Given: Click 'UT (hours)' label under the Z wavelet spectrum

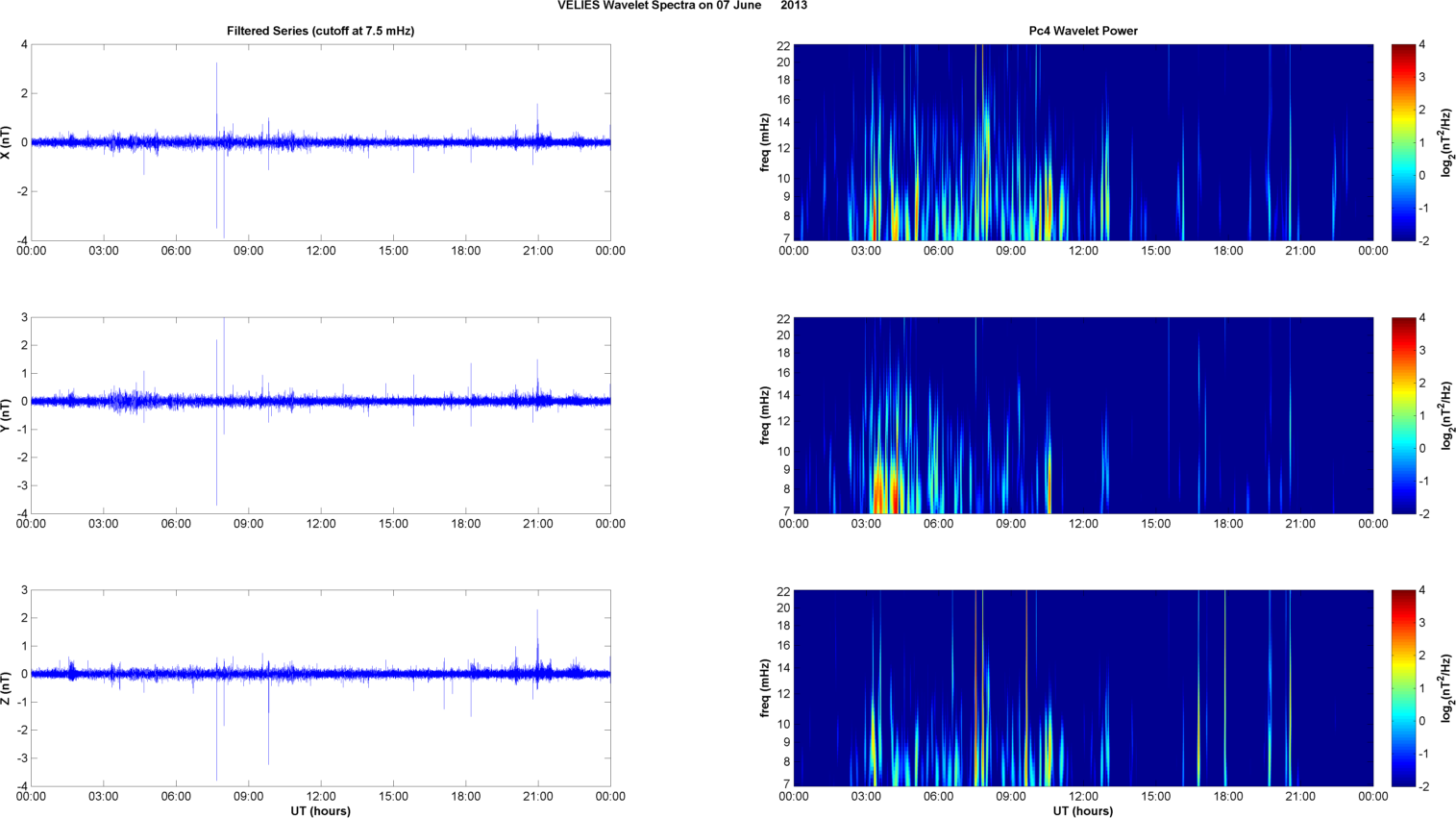Looking at the screenshot, I should (1083, 811).
